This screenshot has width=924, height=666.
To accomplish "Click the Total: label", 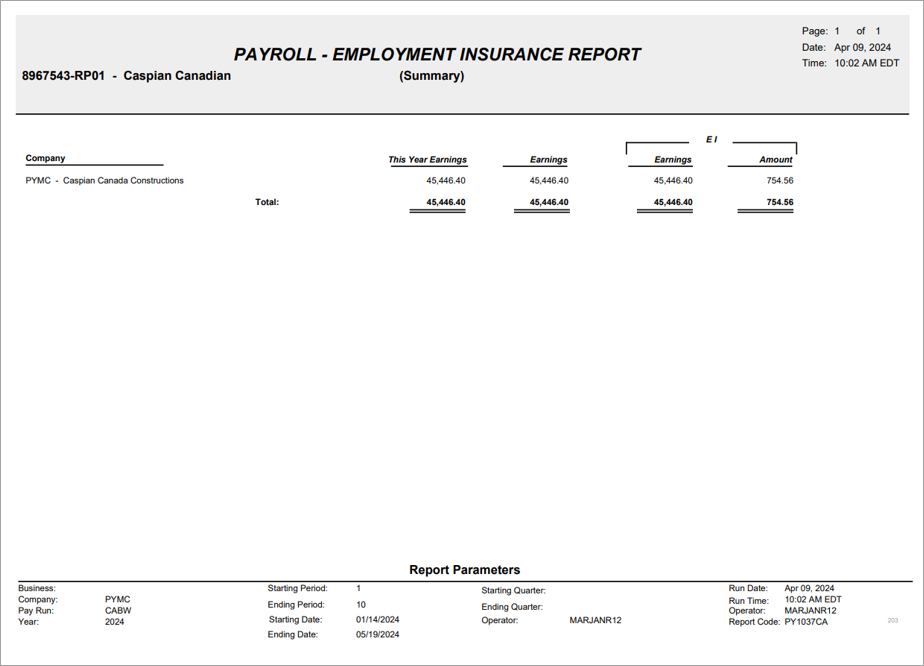I will click(x=267, y=202).
